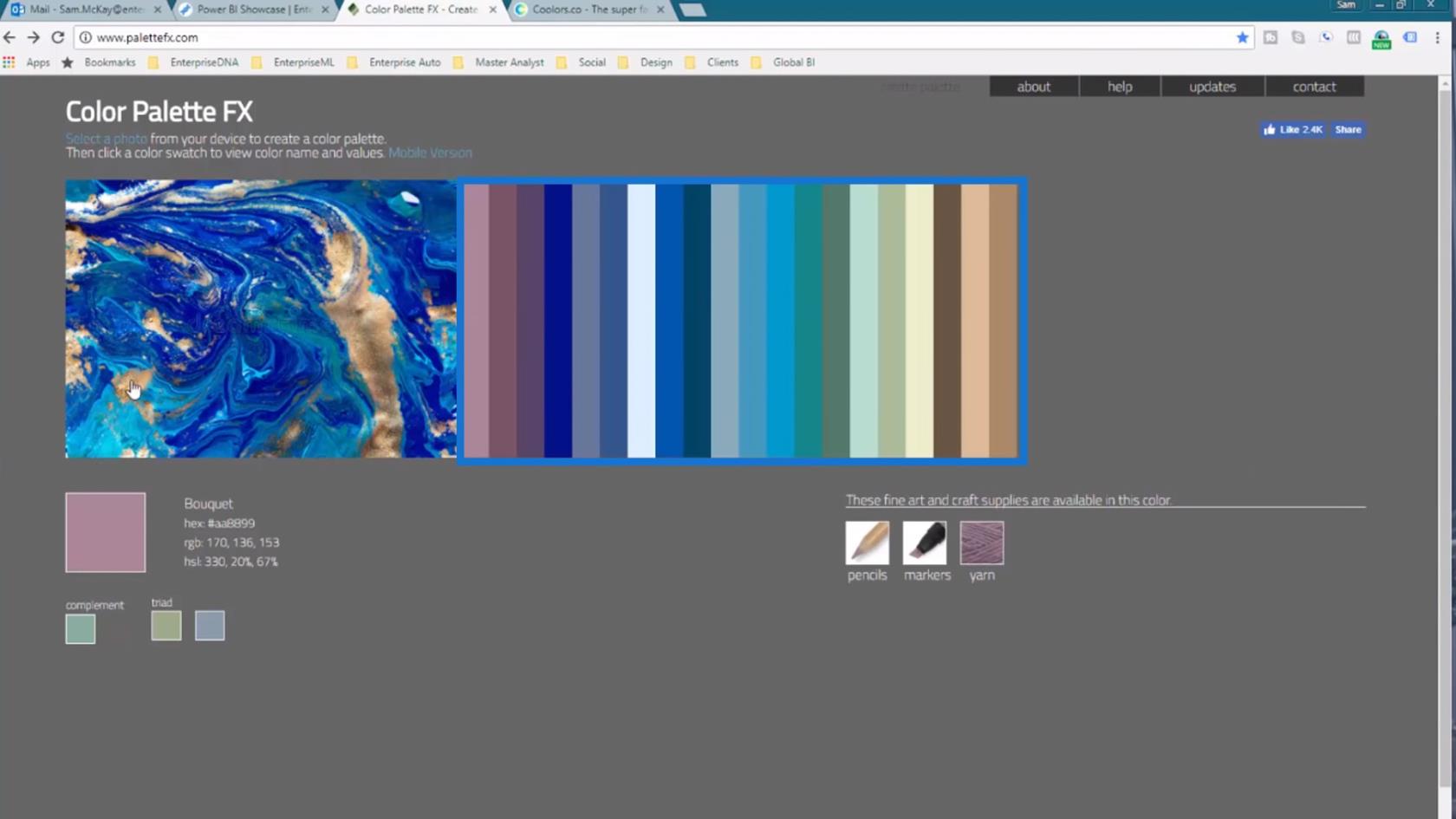Open the Bookmarks star entry in bookmarks bar

(x=99, y=62)
